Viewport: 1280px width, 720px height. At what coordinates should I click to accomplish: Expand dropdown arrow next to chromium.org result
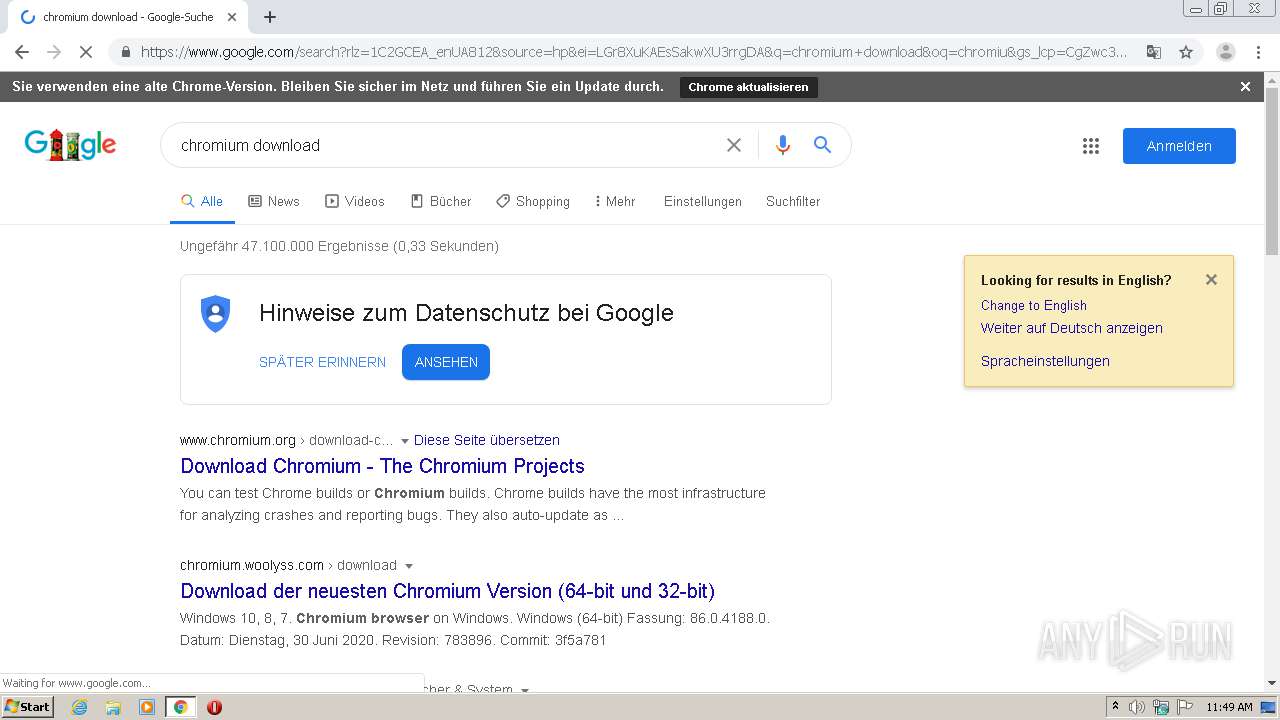tap(404, 441)
